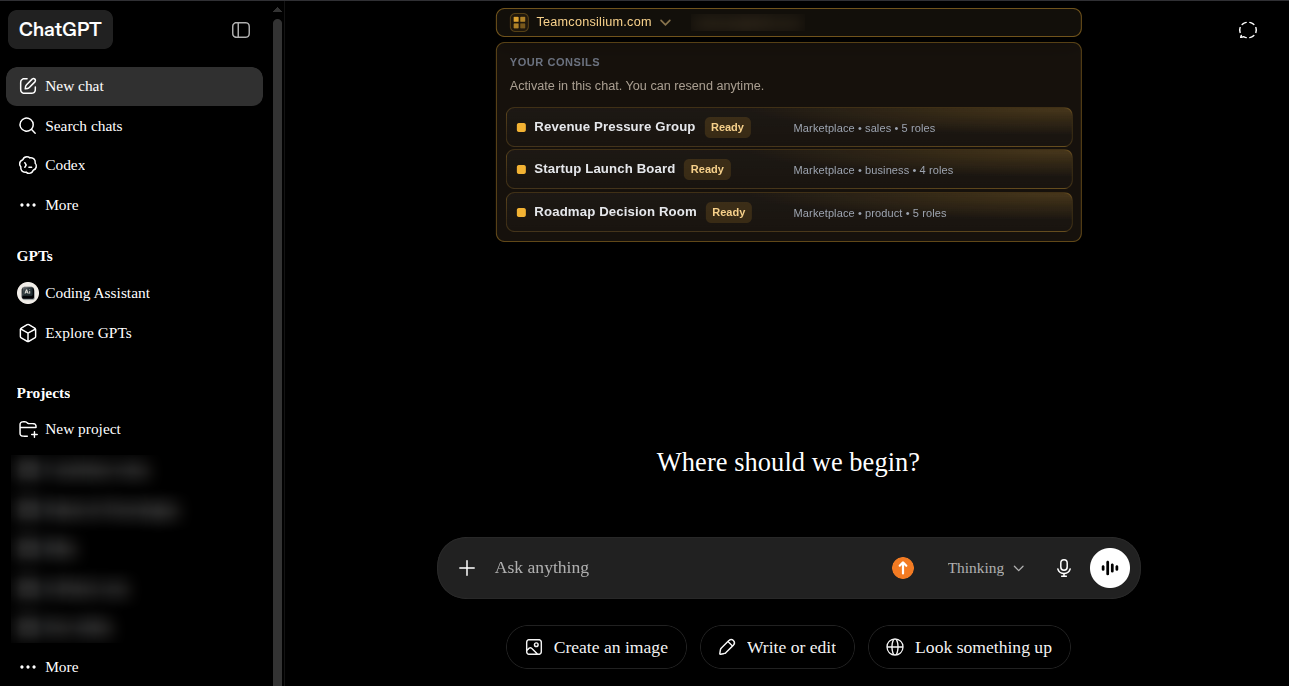
Task: Activate the Revenue Pressure Group consil
Action: pos(789,127)
